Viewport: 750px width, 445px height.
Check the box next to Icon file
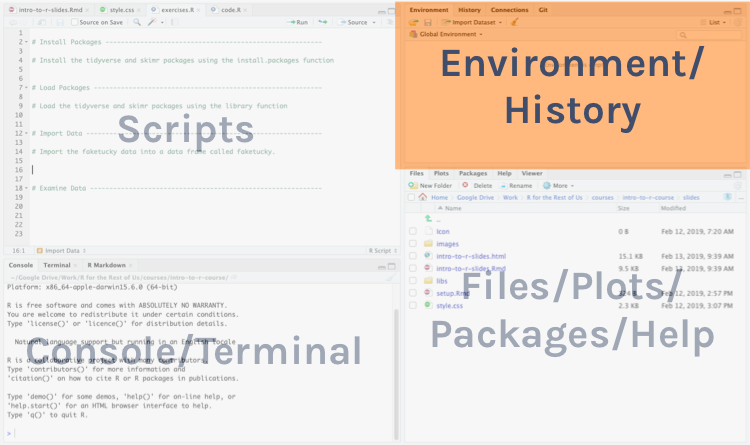point(413,231)
